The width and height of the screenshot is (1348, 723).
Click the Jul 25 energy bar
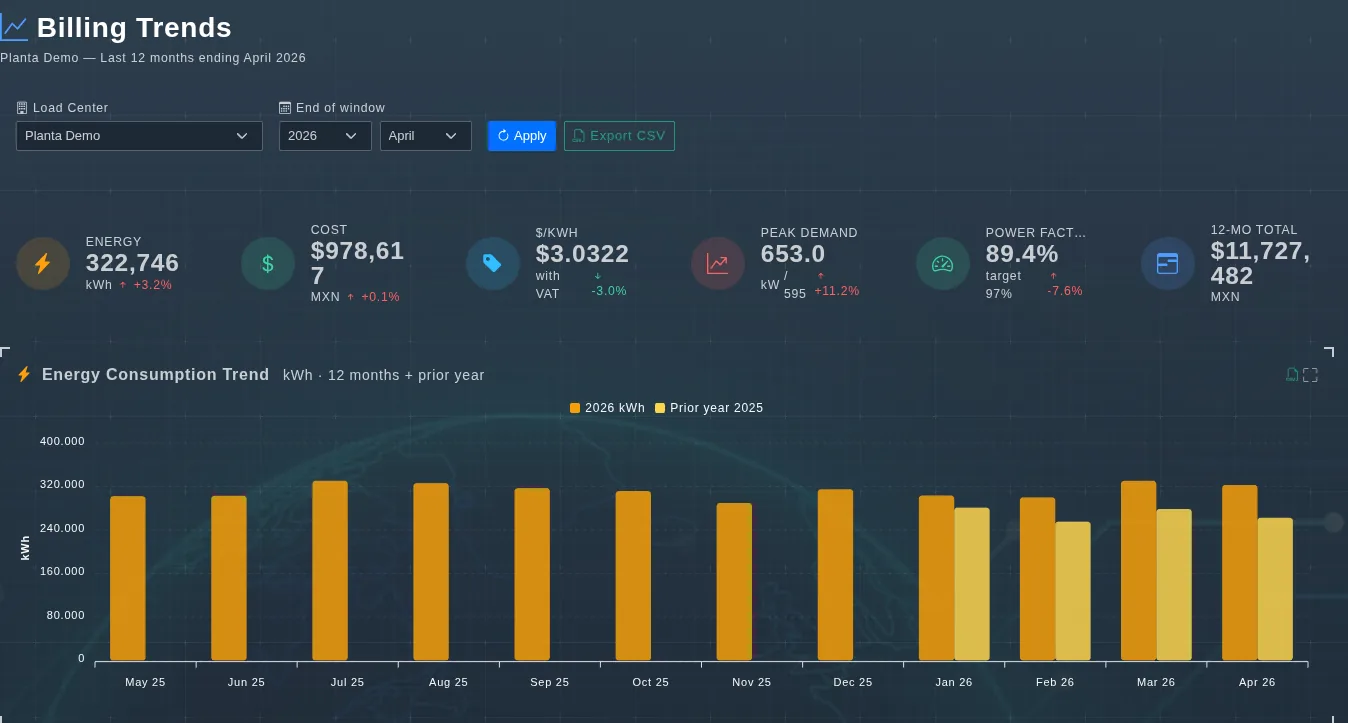330,571
